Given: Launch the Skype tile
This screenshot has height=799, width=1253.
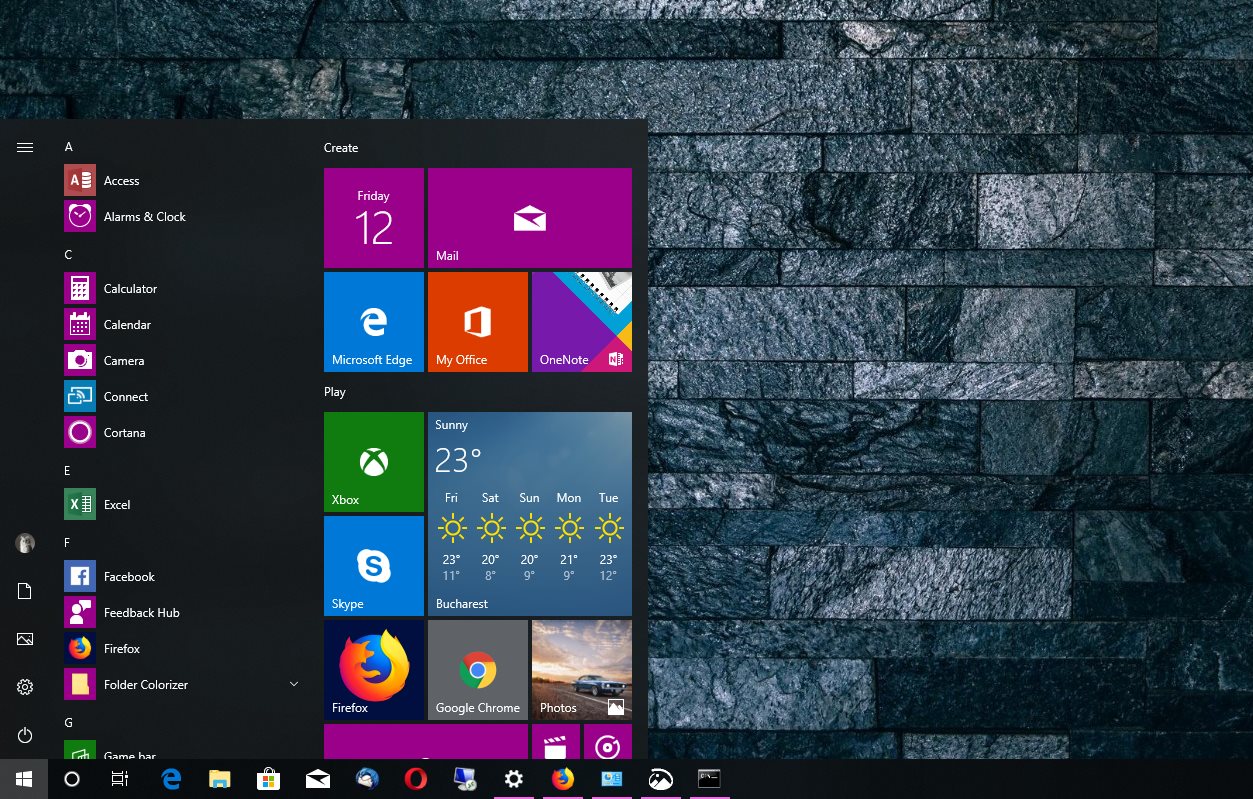Looking at the screenshot, I should pyautogui.click(x=374, y=566).
